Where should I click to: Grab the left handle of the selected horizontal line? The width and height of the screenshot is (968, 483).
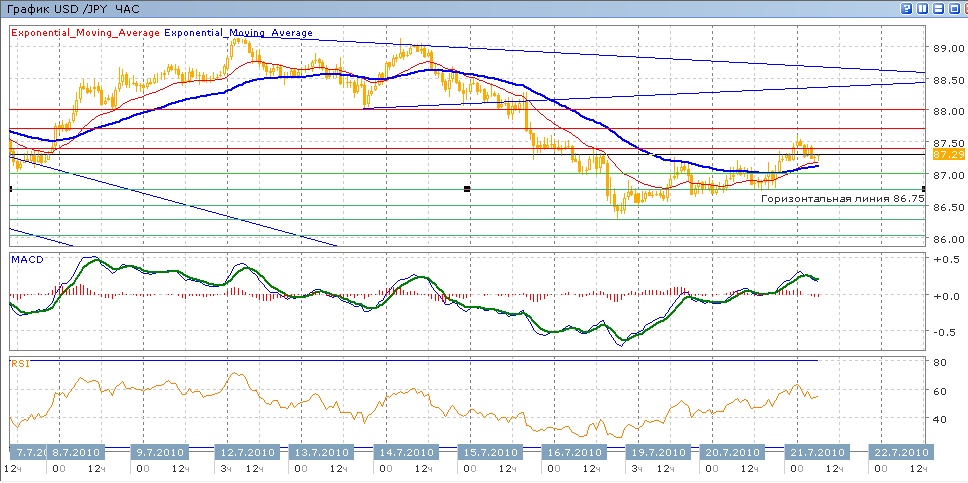click(x=11, y=189)
